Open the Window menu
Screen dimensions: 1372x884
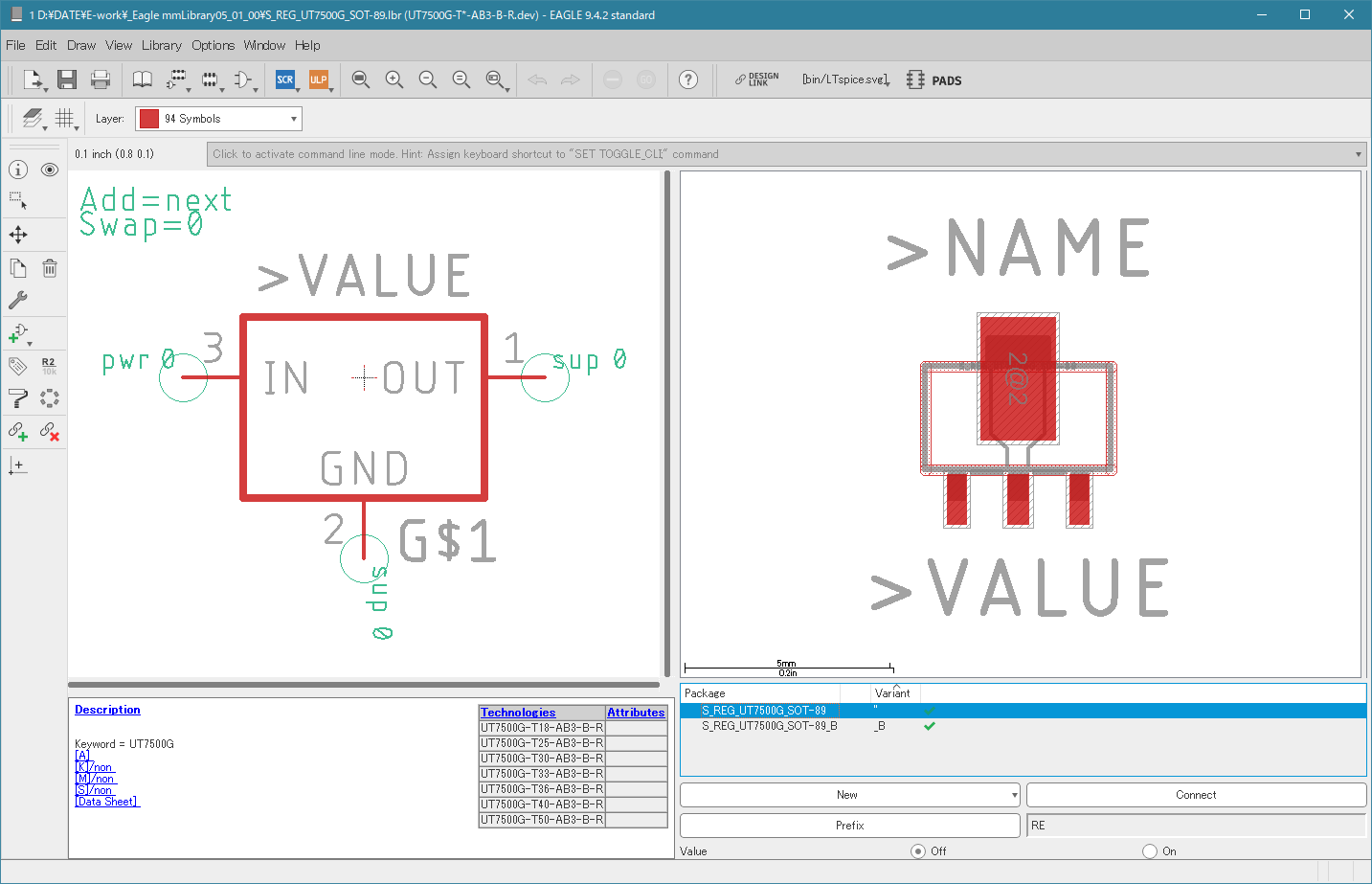[x=264, y=45]
